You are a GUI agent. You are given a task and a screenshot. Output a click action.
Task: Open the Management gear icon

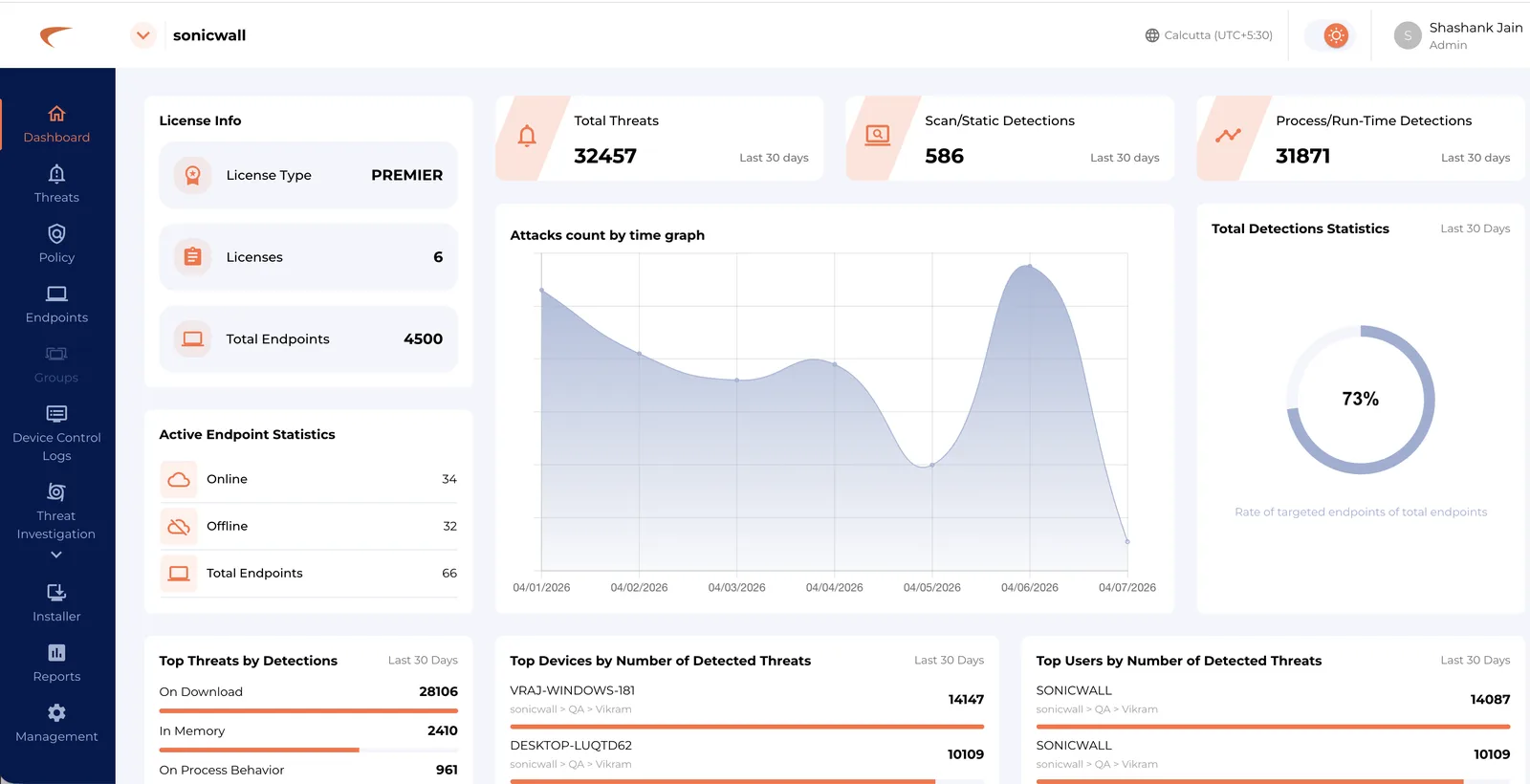pyautogui.click(x=56, y=713)
